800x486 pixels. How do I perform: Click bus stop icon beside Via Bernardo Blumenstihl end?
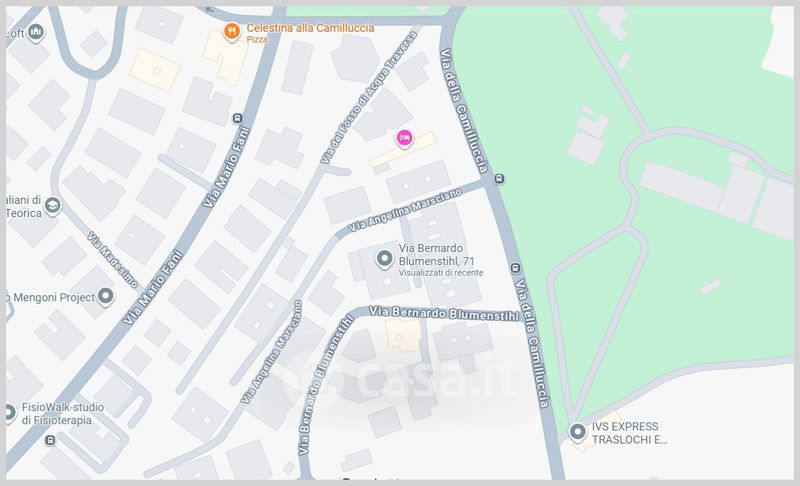tap(515, 268)
